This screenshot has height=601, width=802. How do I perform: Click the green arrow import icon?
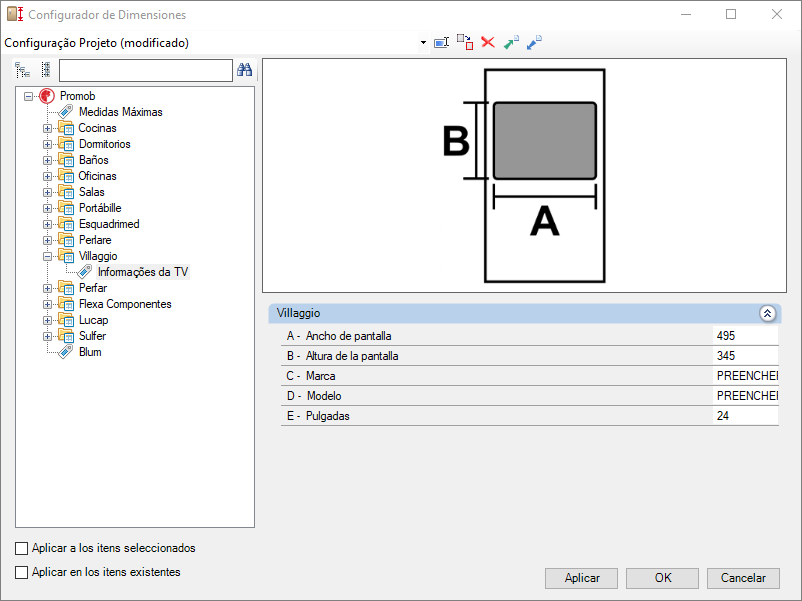coord(511,43)
